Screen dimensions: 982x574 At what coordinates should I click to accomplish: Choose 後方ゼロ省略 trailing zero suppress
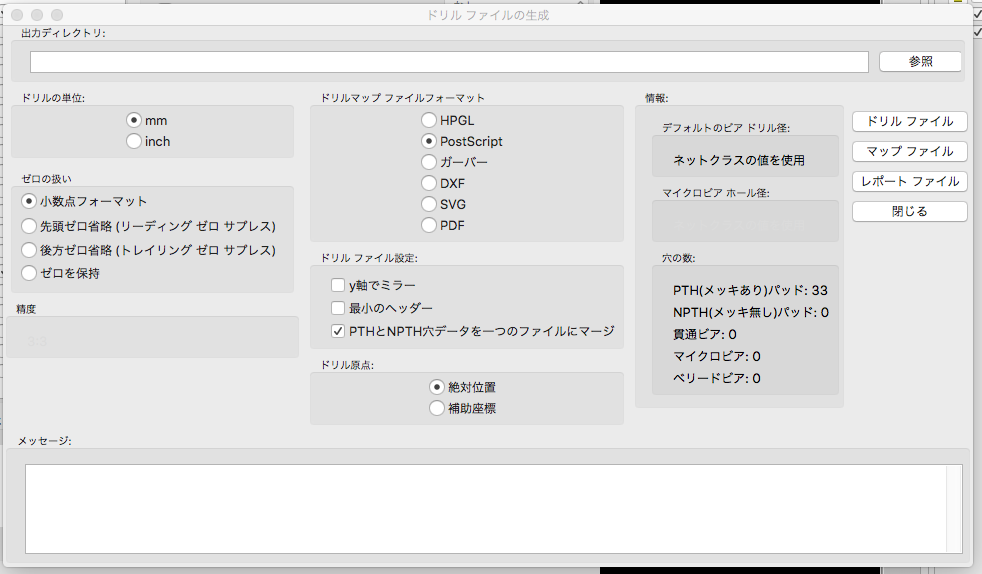[29, 250]
